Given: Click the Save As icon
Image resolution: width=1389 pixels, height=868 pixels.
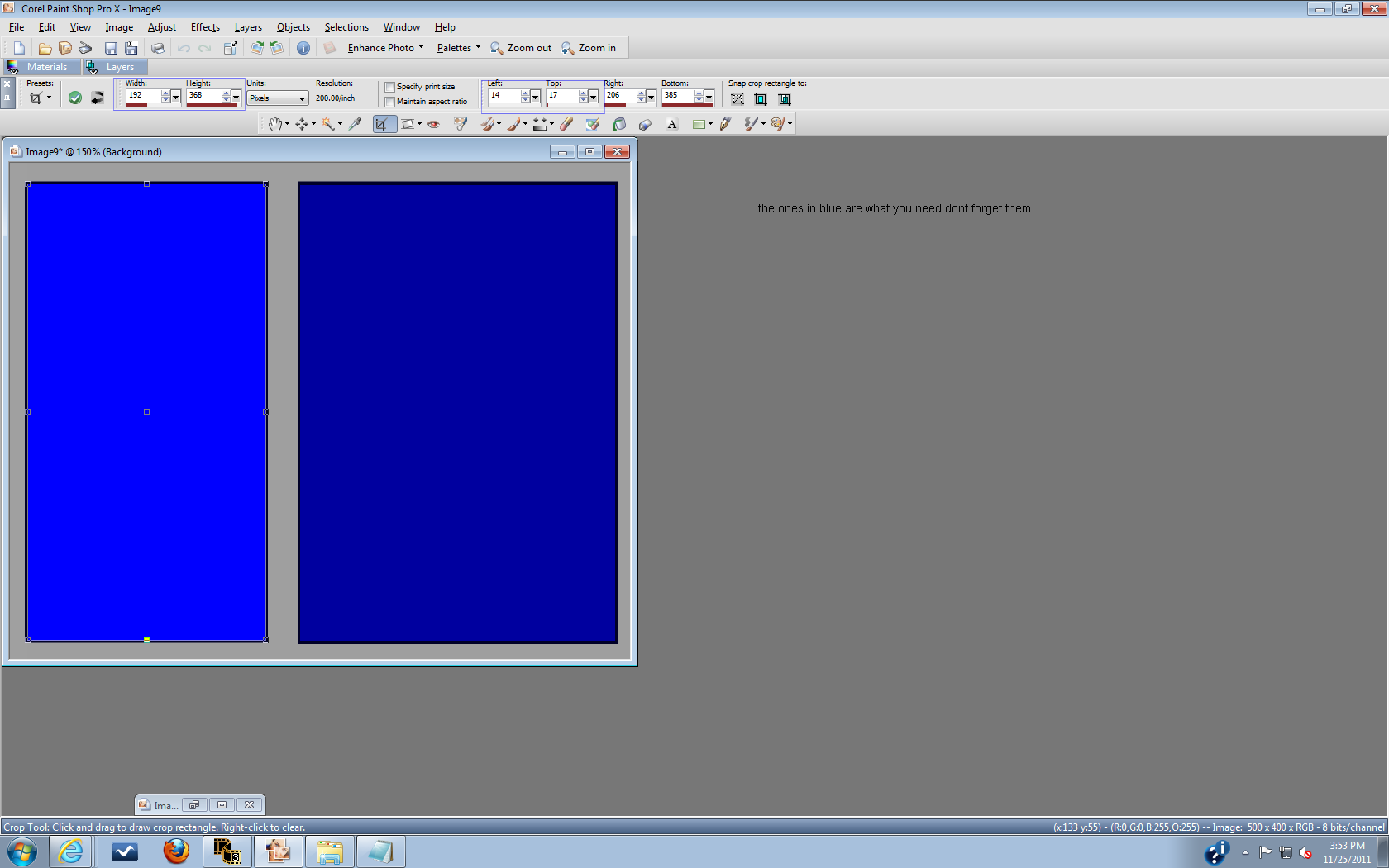Looking at the screenshot, I should 131,48.
